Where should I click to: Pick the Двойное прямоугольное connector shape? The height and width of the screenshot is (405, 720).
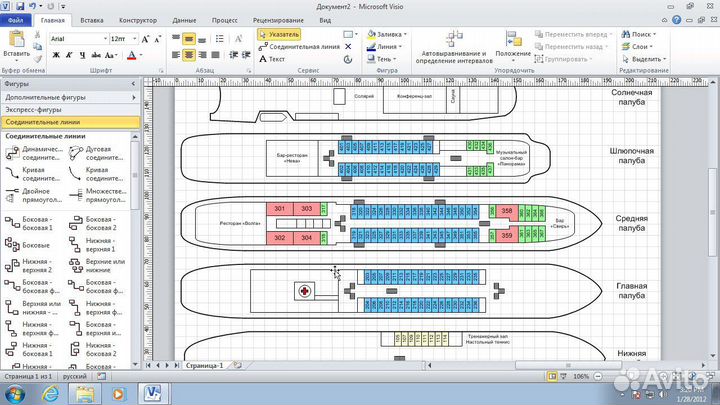pos(33,196)
